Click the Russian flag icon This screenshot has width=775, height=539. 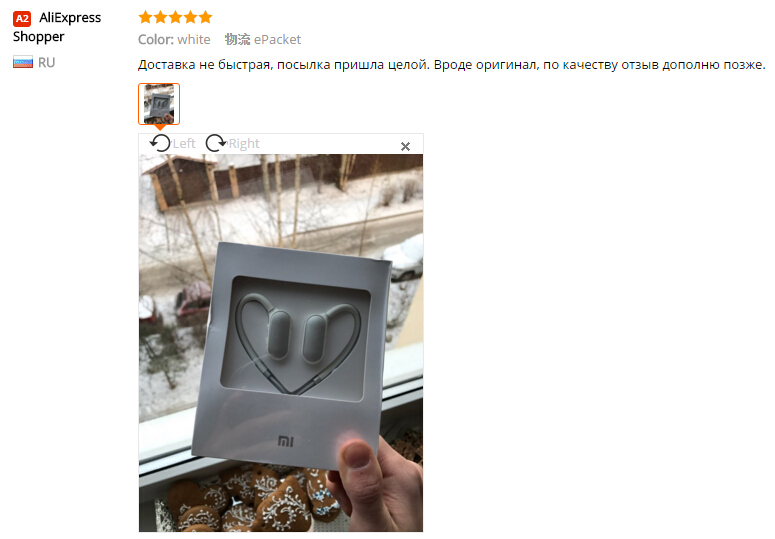click(23, 62)
